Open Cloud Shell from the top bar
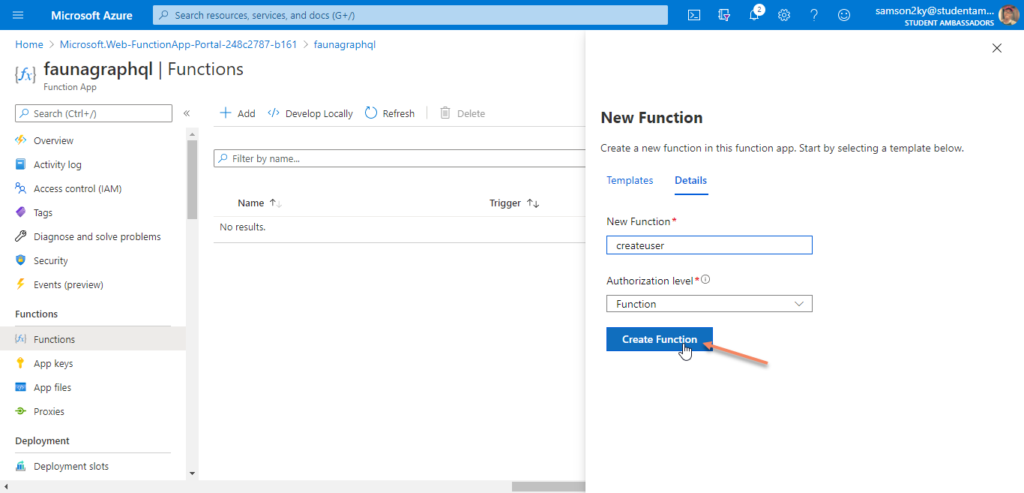Image resolution: width=1024 pixels, height=493 pixels. [694, 15]
